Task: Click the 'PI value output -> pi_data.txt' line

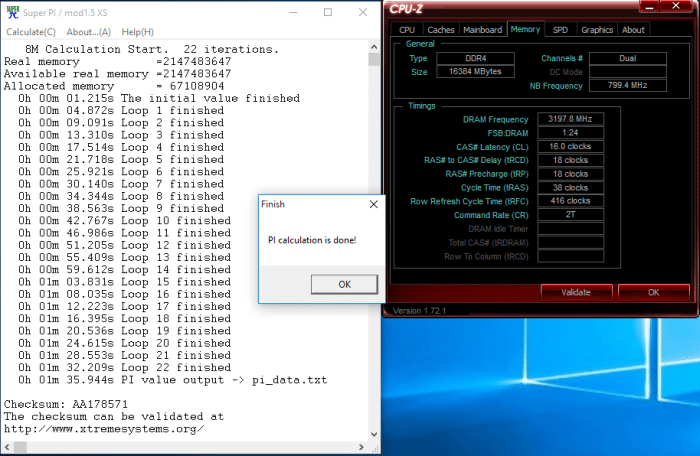Action: pos(173,380)
